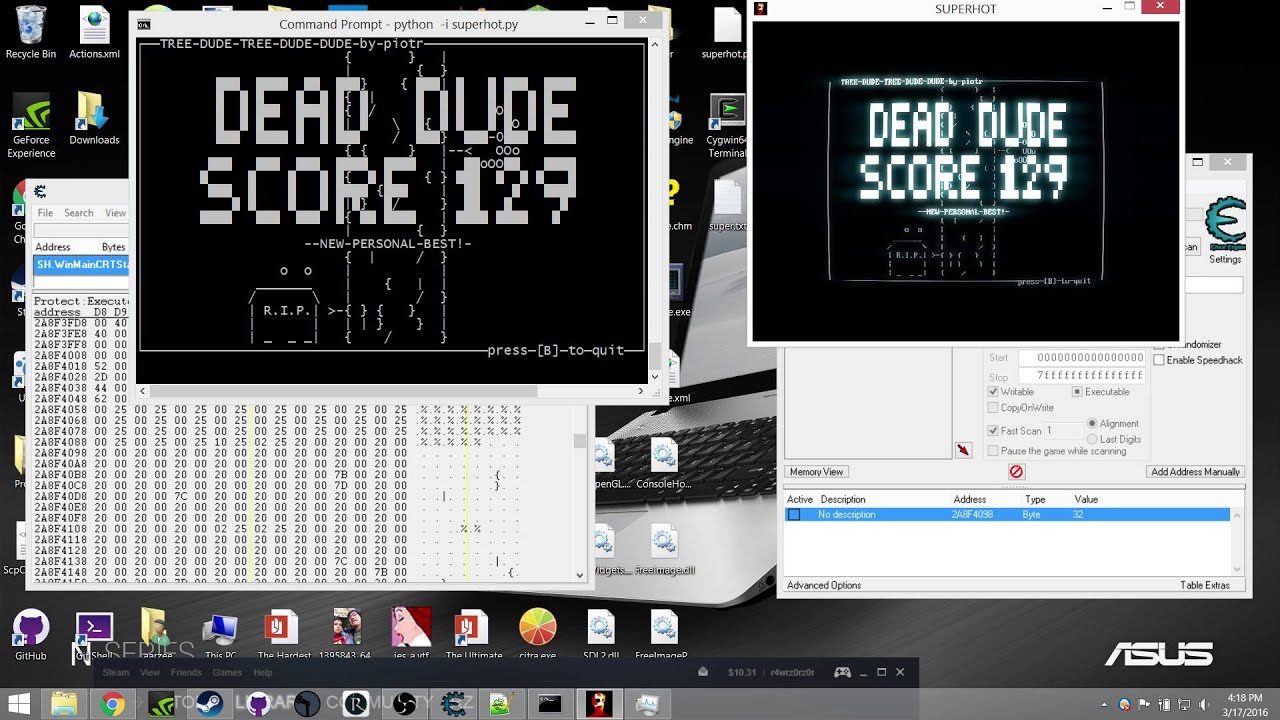The height and width of the screenshot is (720, 1280).
Task: Toggle the Writable checkbox
Action: click(x=993, y=392)
